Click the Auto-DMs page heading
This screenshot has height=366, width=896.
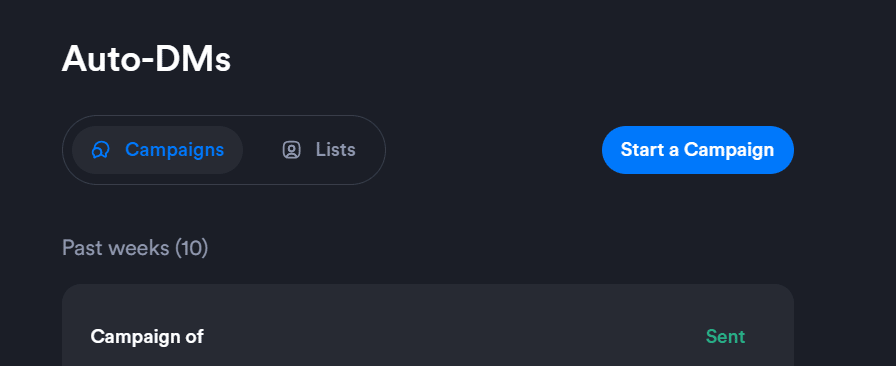coord(146,59)
